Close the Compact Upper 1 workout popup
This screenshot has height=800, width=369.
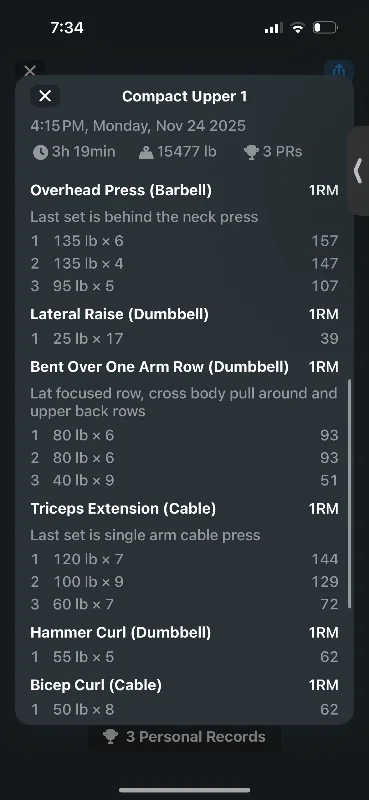[x=45, y=96]
